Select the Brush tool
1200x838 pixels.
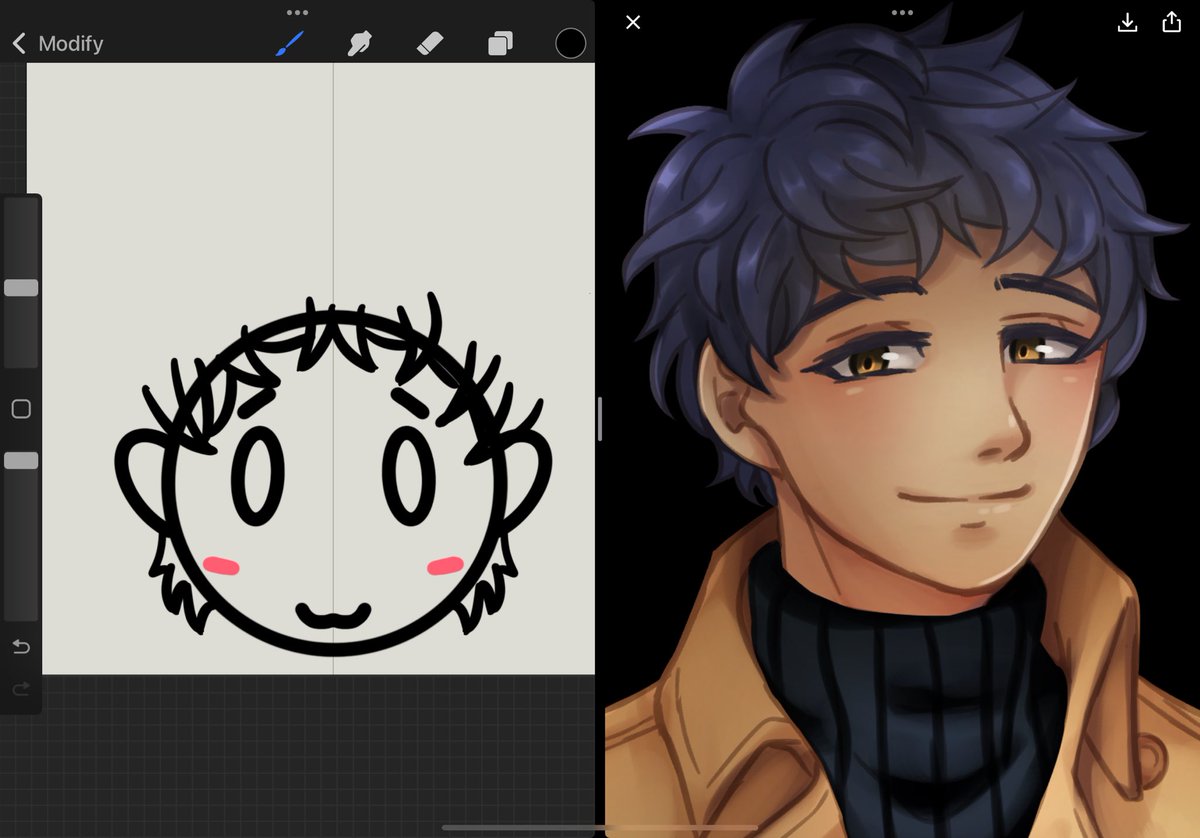pyautogui.click(x=289, y=43)
